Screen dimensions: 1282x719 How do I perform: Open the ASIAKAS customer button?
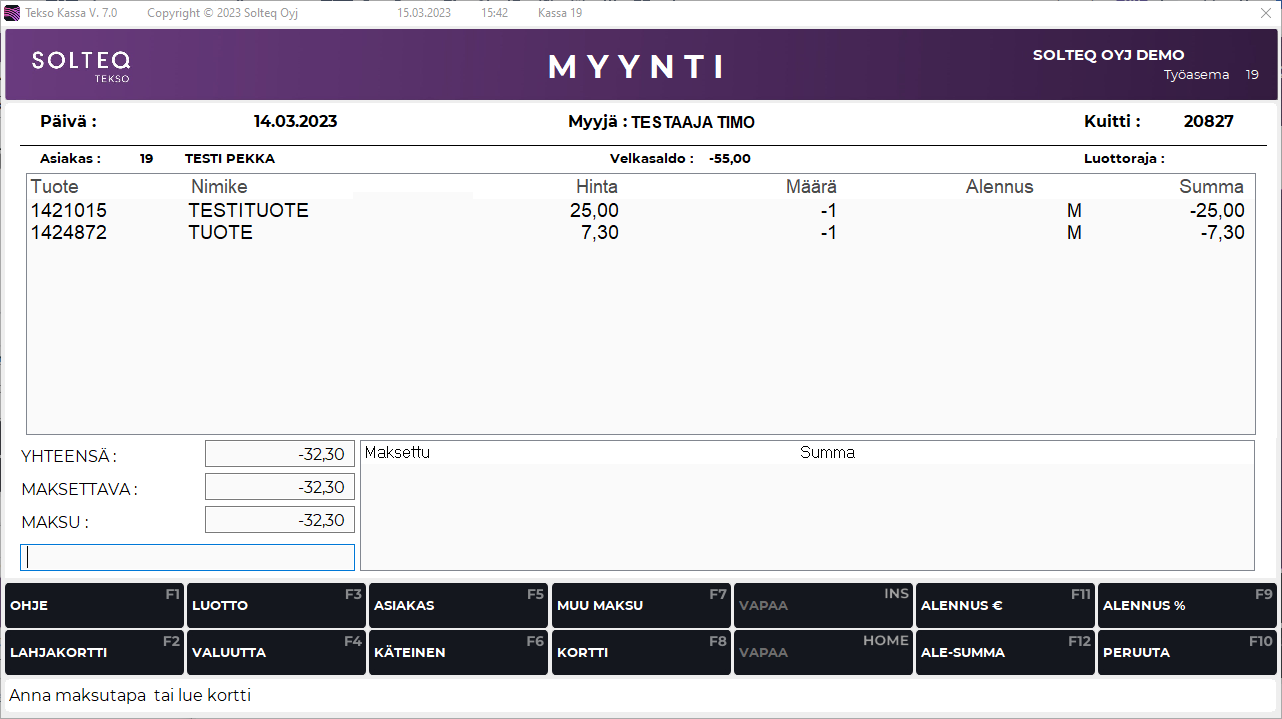pyautogui.click(x=458, y=606)
